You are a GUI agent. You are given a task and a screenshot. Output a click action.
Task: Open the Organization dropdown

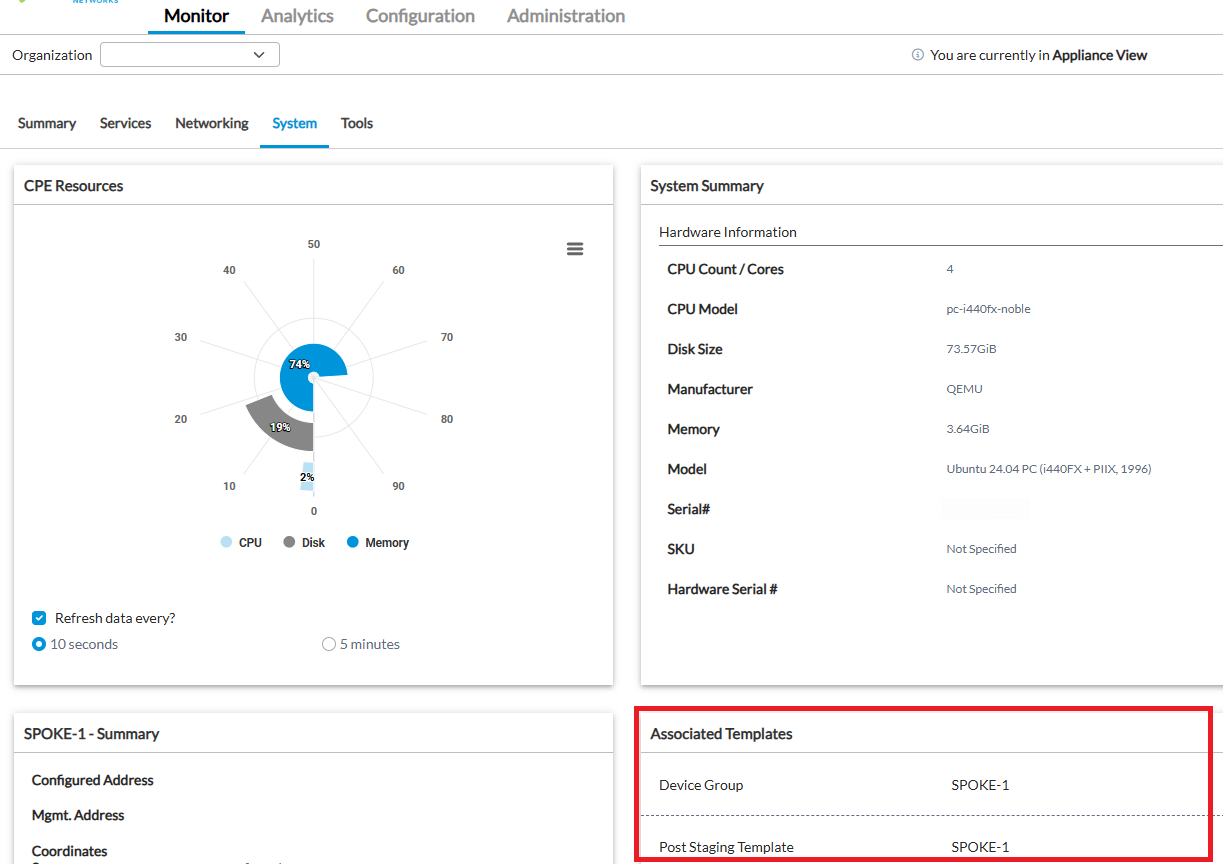(x=190, y=55)
